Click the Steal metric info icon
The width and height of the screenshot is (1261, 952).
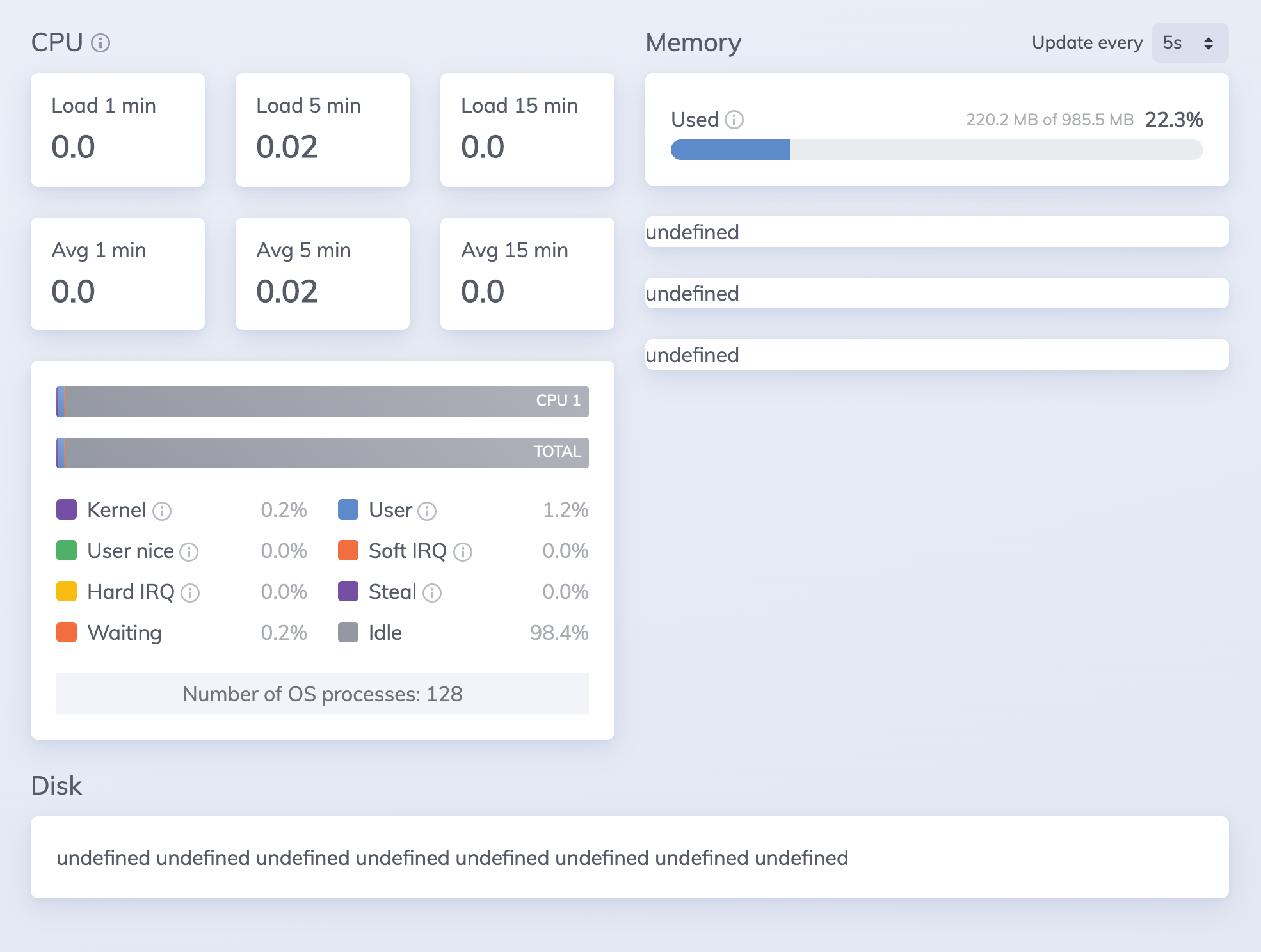coord(432,592)
